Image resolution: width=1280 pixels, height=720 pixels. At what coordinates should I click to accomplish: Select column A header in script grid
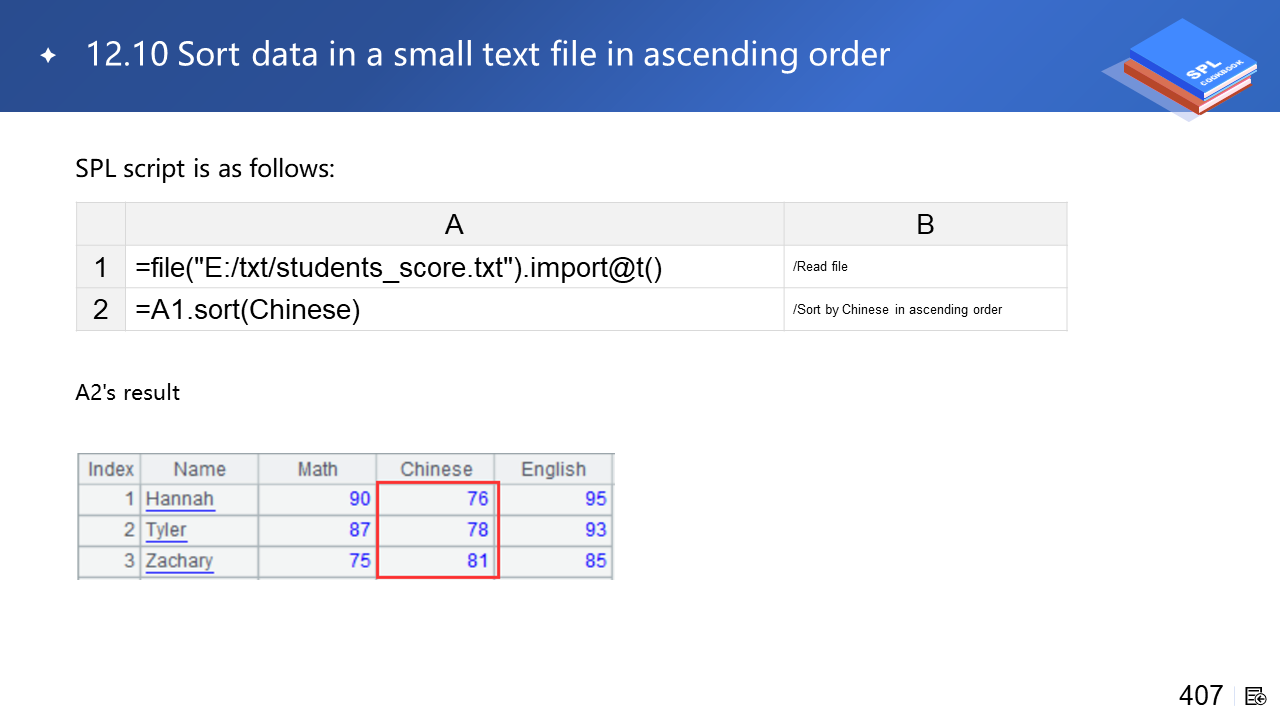454,225
